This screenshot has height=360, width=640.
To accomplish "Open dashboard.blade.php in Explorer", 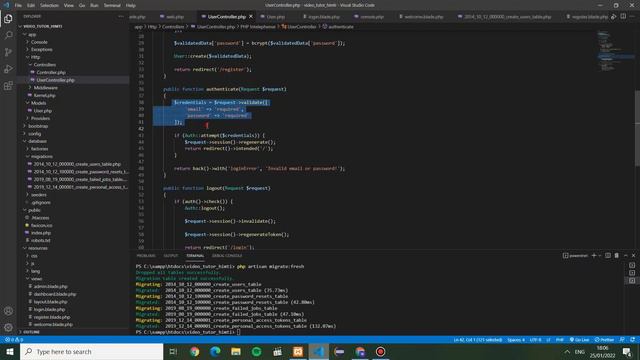I will coord(55,294).
